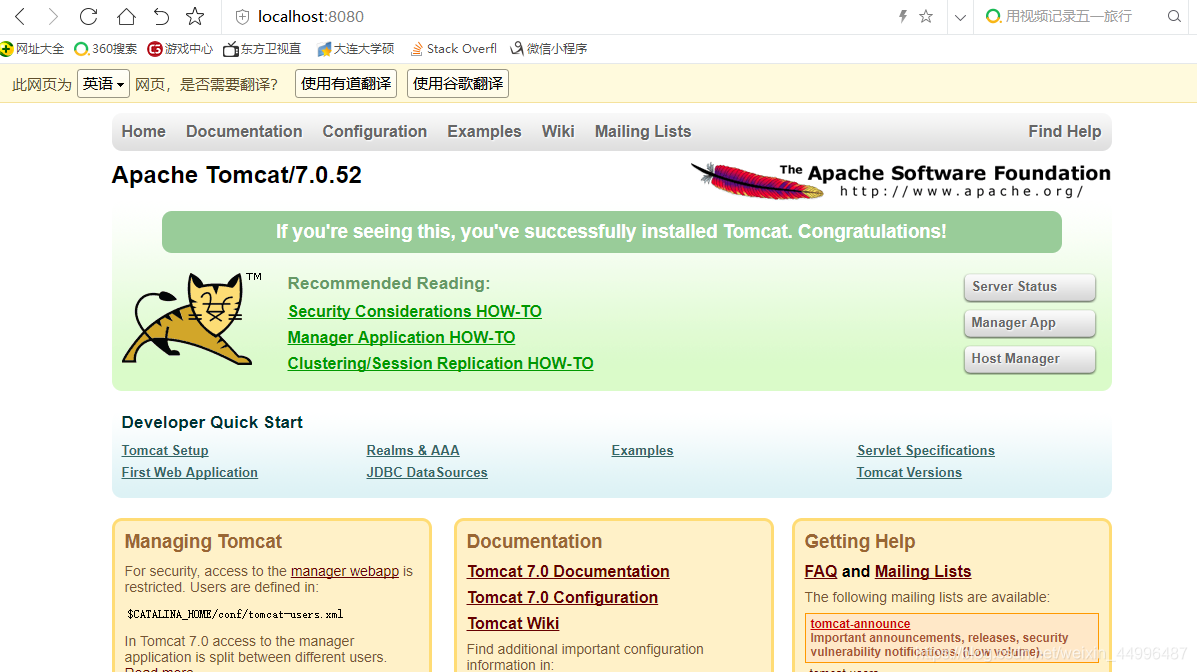Open Examples in the nav bar

pyautogui.click(x=484, y=131)
